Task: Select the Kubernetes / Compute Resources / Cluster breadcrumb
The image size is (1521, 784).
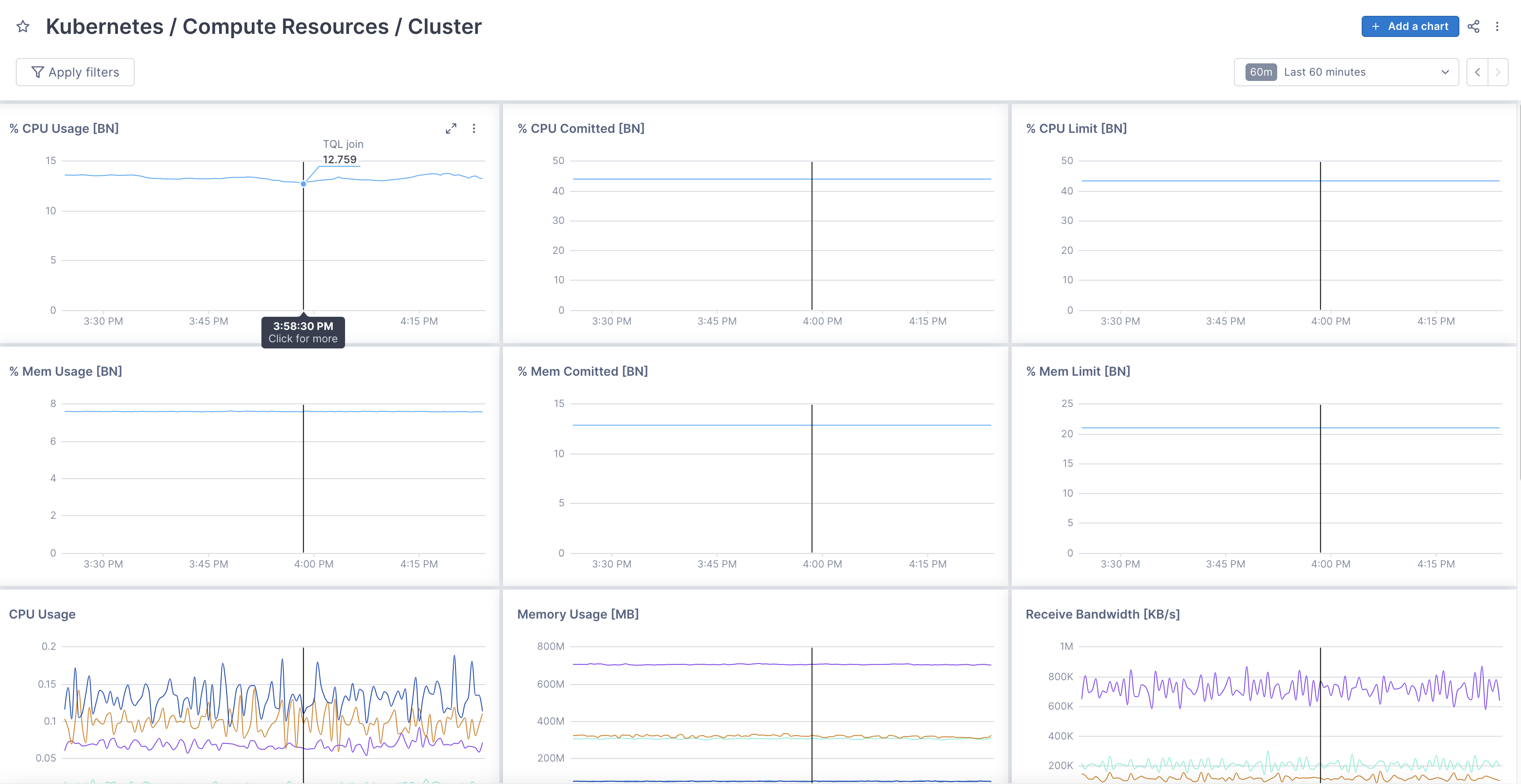Action: click(x=264, y=26)
